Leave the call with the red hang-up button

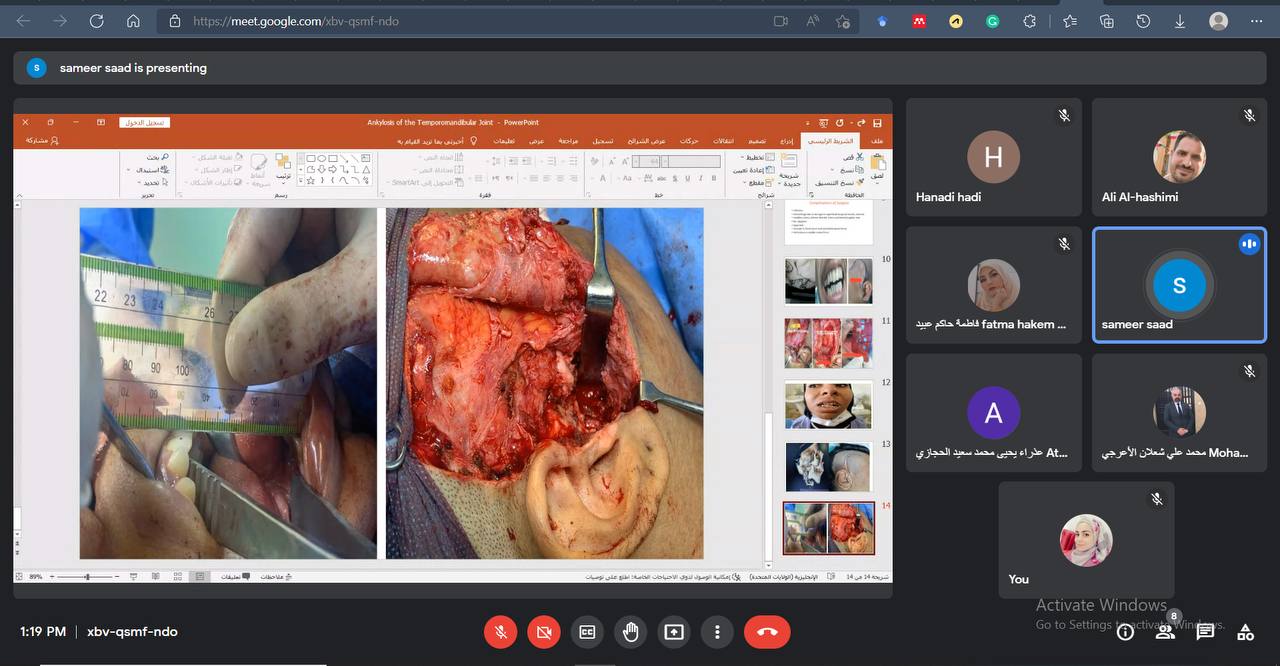767,632
